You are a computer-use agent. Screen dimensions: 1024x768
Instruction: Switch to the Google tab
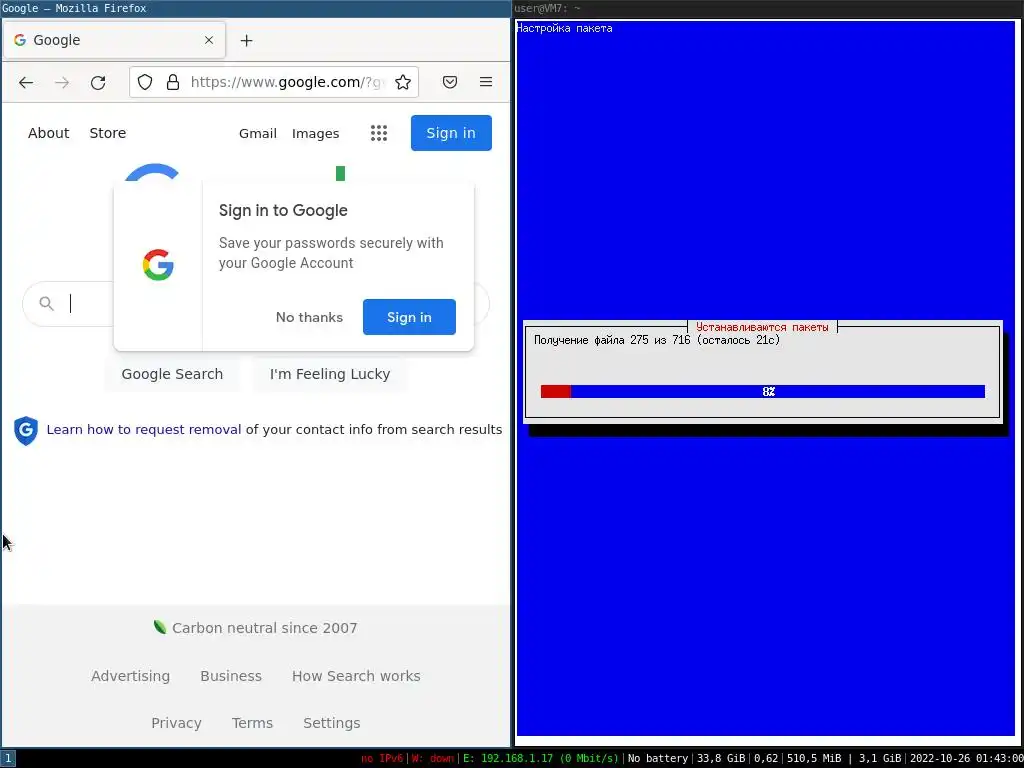tap(114, 40)
